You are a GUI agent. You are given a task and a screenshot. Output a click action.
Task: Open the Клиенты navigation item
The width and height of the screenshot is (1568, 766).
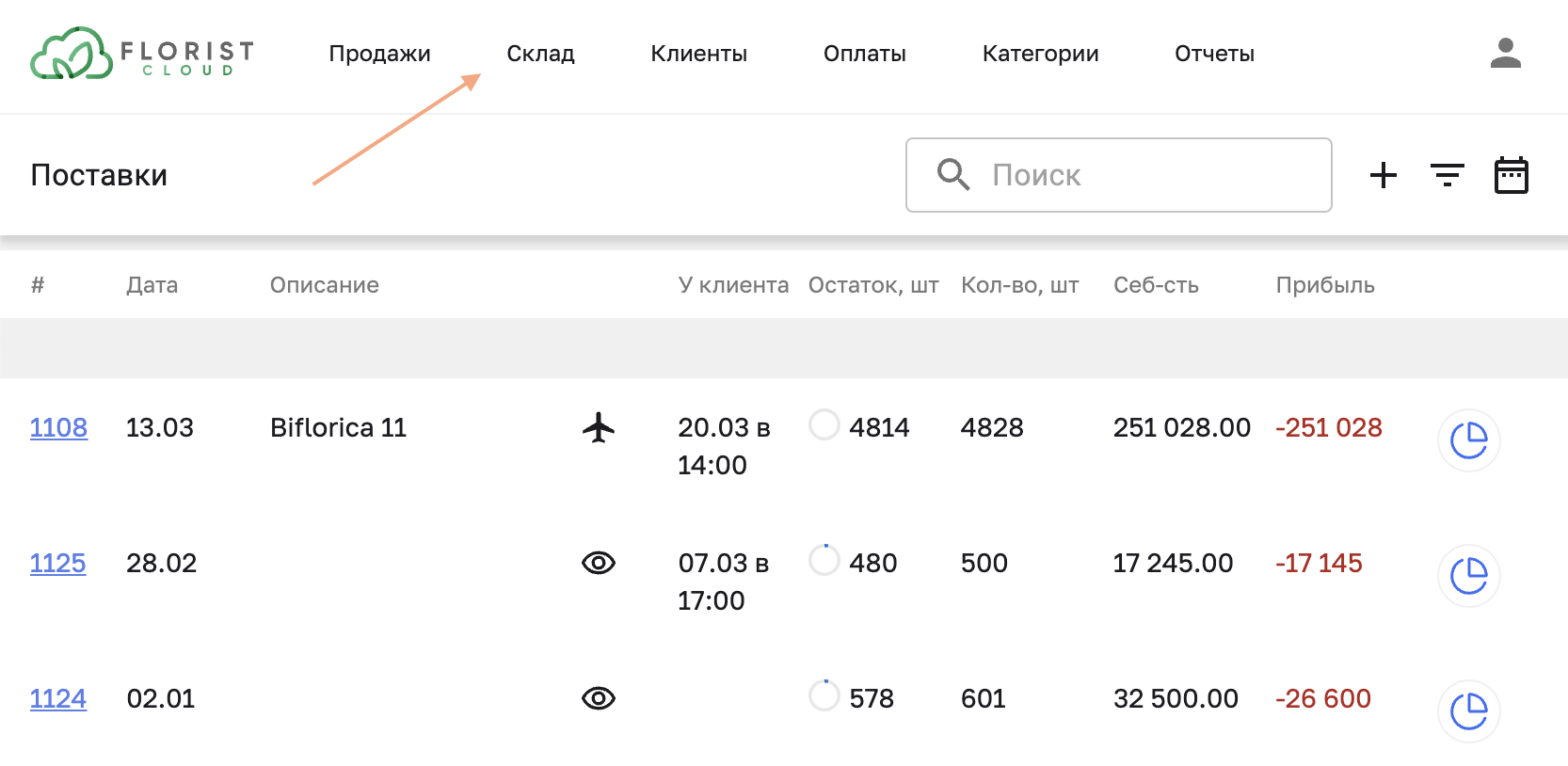pos(697,54)
